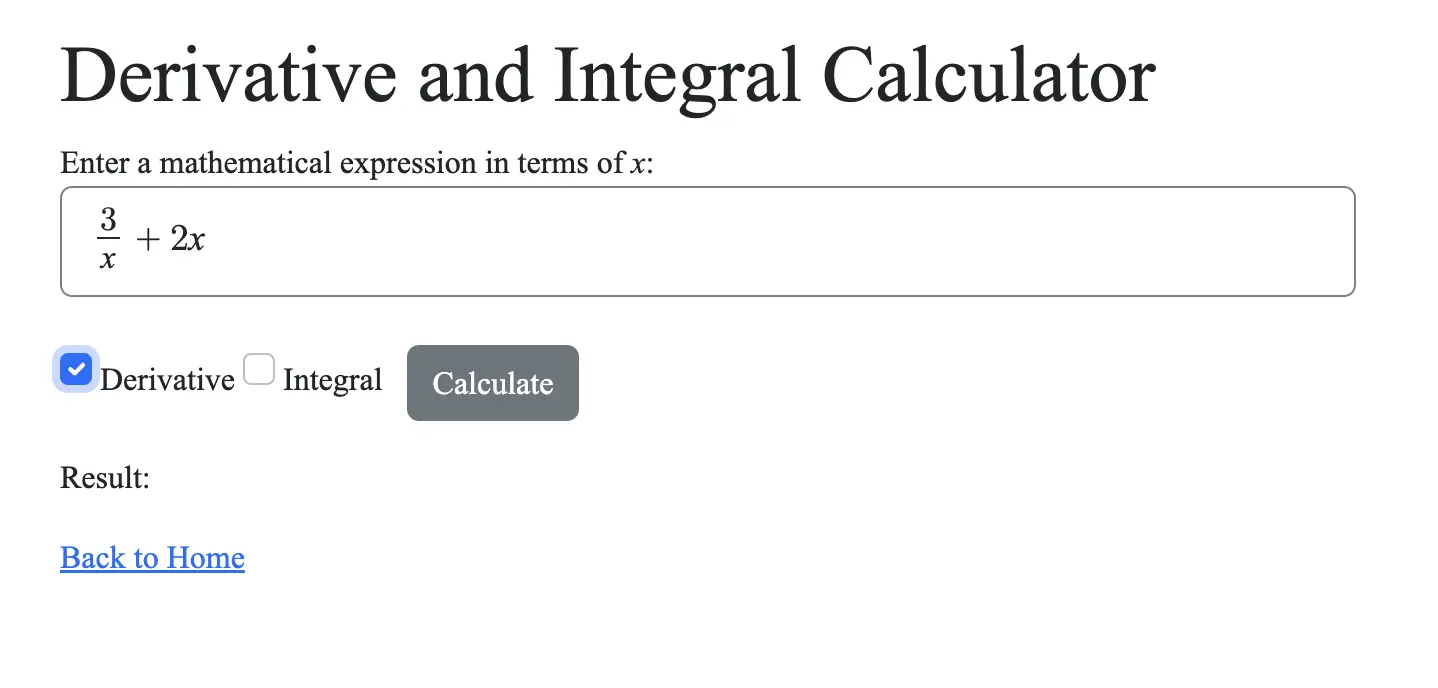This screenshot has height=688, width=1438.
Task: Uncheck the Derivative checkbox
Action: point(76,369)
